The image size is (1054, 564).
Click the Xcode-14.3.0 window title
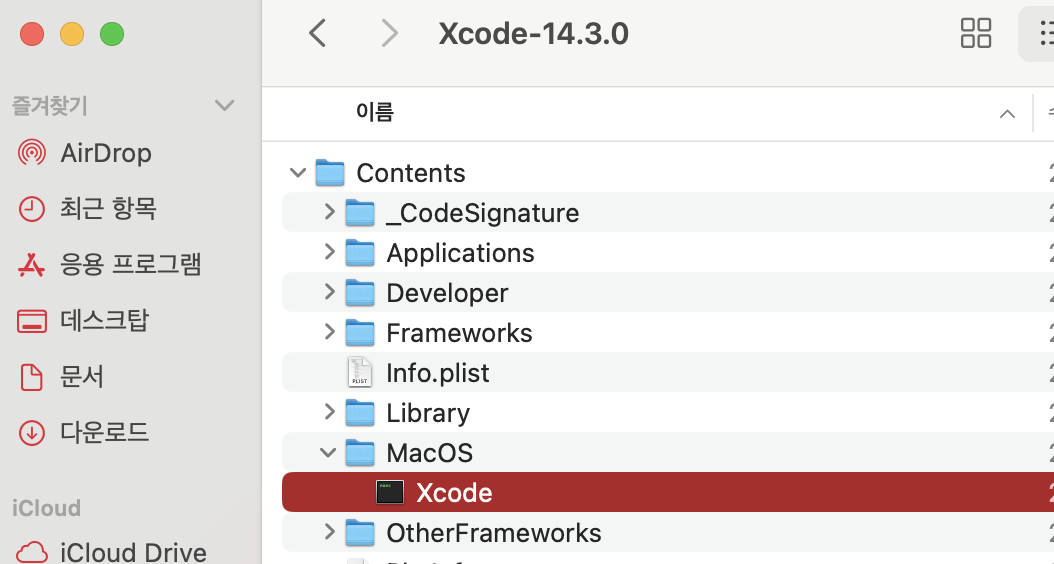534,34
